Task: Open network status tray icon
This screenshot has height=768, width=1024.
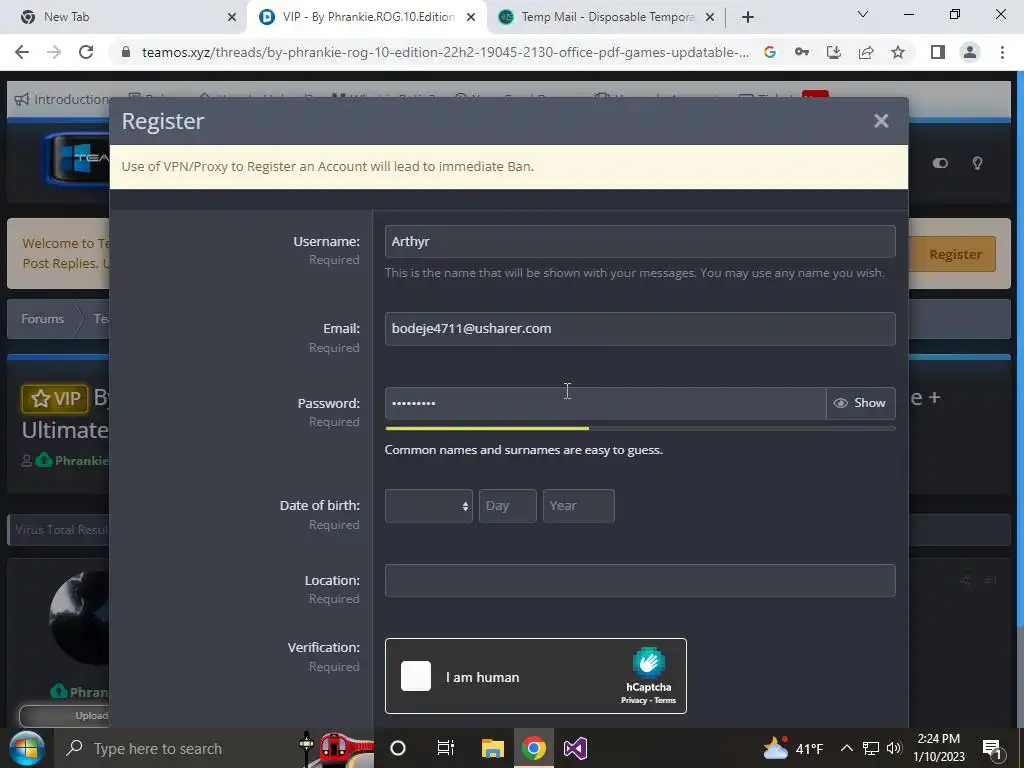Action: coord(871,748)
